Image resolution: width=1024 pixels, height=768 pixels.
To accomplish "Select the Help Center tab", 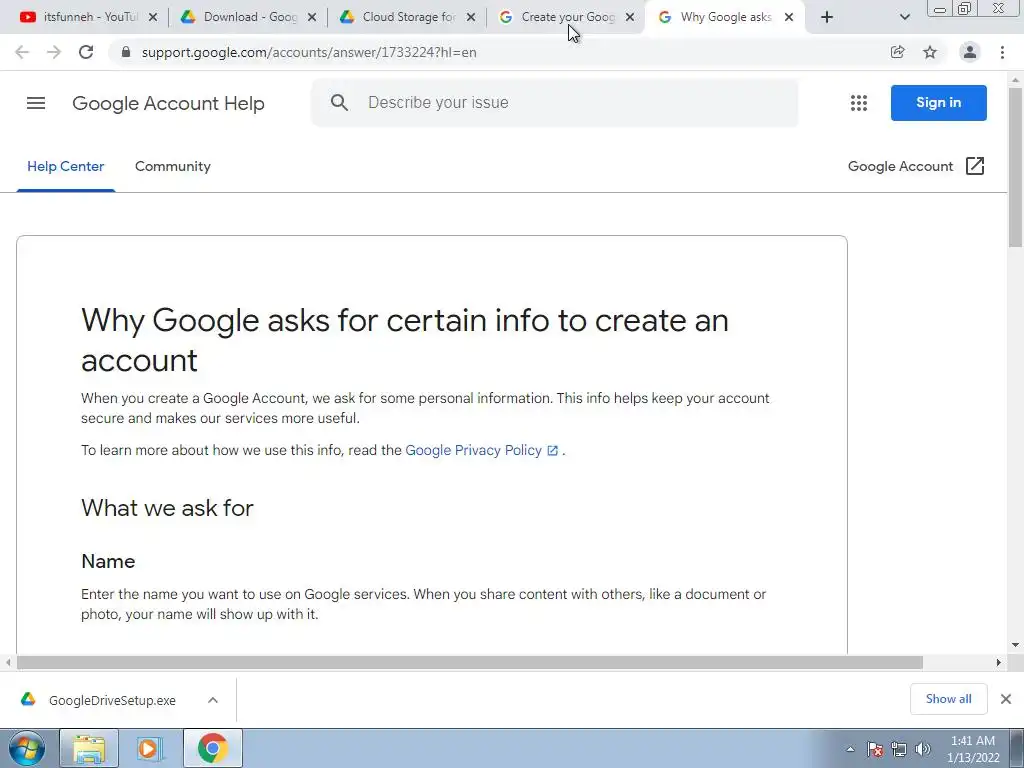I will (65, 167).
